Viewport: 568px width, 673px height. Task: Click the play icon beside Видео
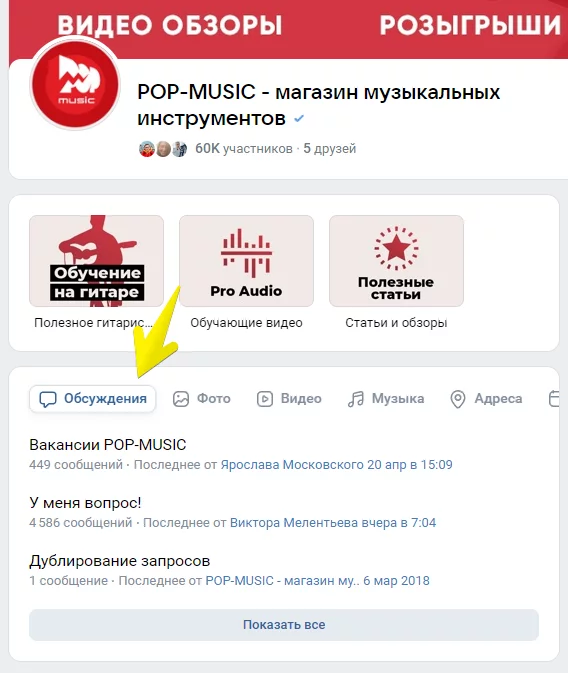(x=265, y=399)
